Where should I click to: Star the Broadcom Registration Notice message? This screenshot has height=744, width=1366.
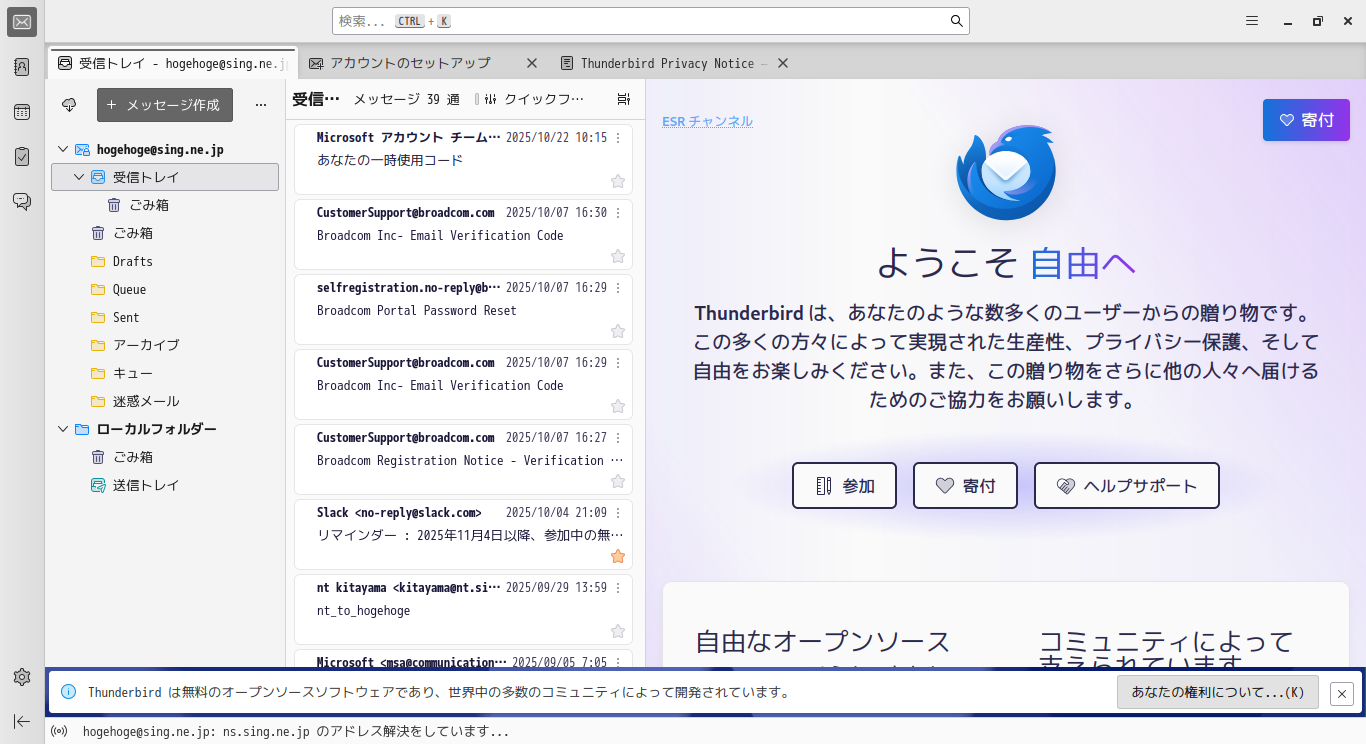(x=618, y=481)
